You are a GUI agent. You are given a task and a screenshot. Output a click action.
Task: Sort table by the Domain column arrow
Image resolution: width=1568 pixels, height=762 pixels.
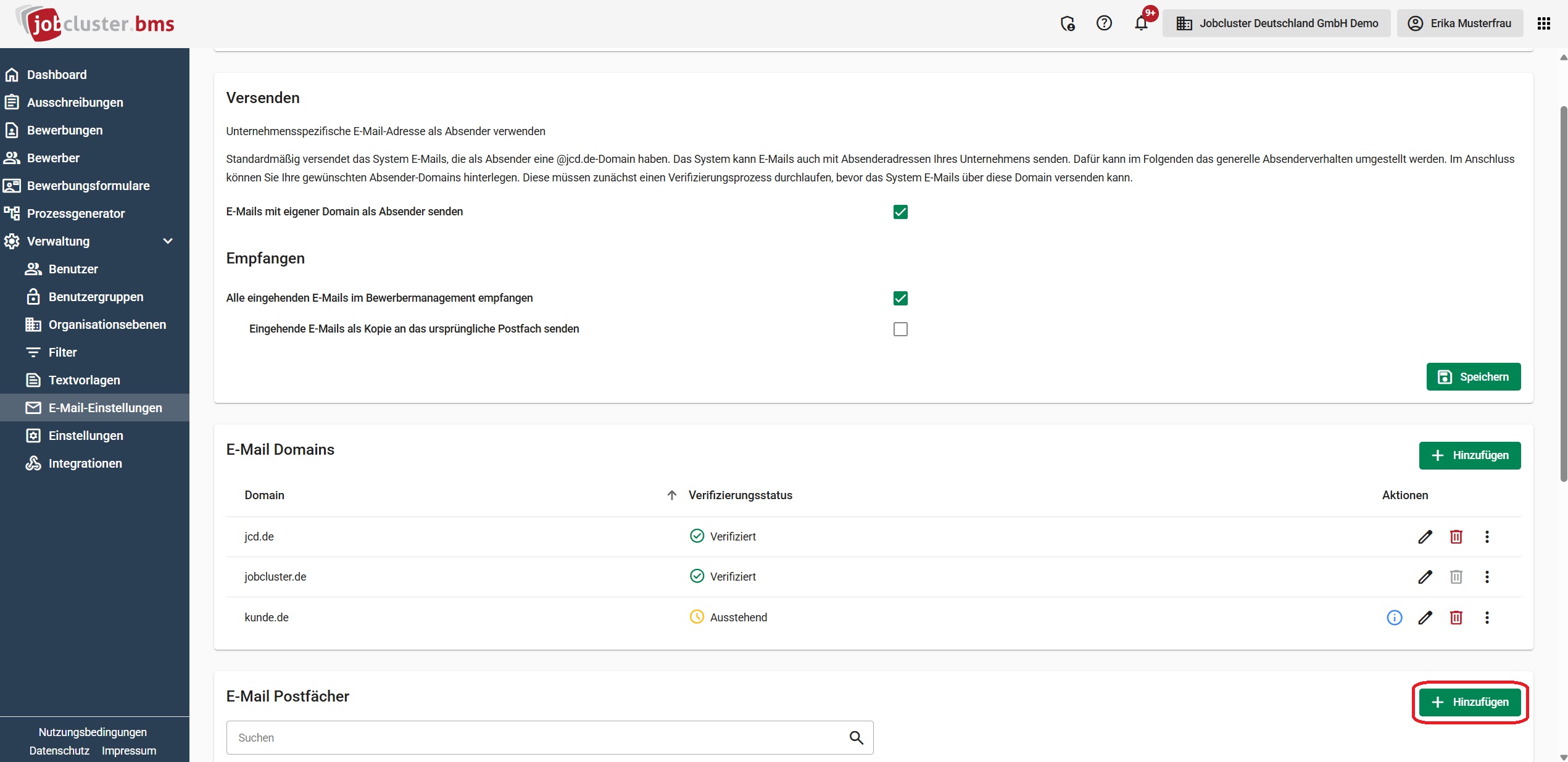pyautogui.click(x=671, y=495)
